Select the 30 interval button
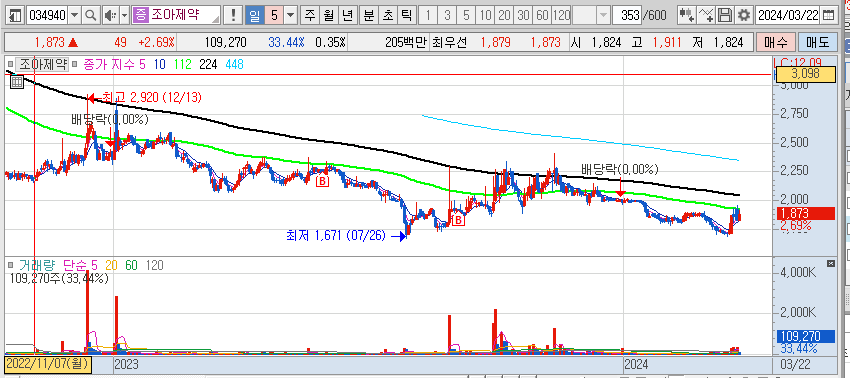This screenshot has height=378, width=850. pos(523,15)
